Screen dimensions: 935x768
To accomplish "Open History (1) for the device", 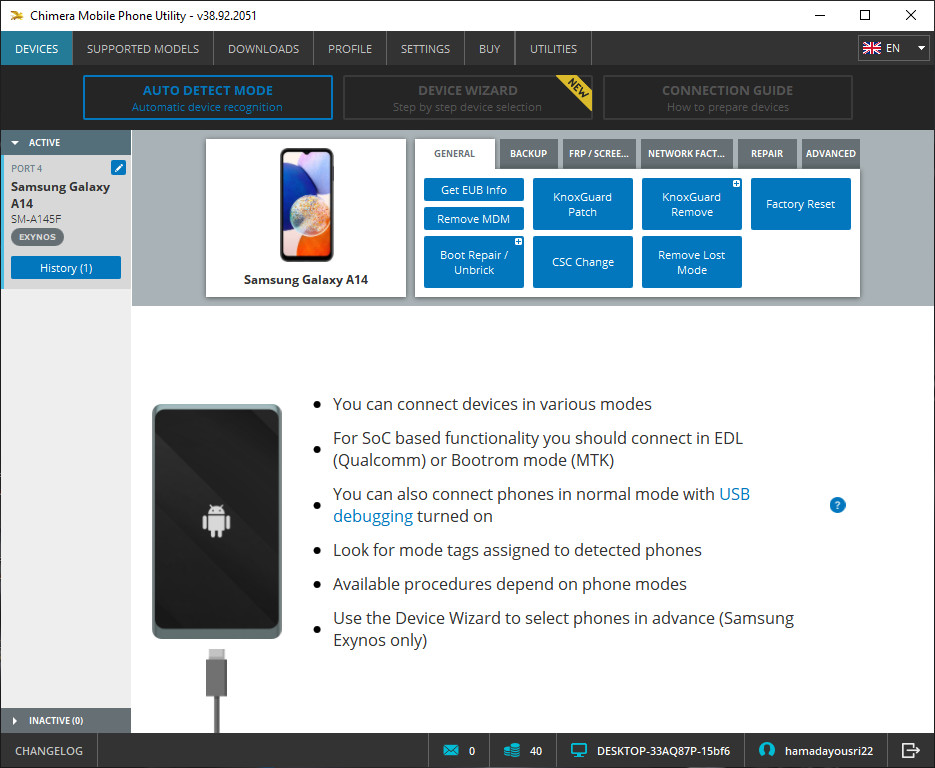I will [x=66, y=268].
